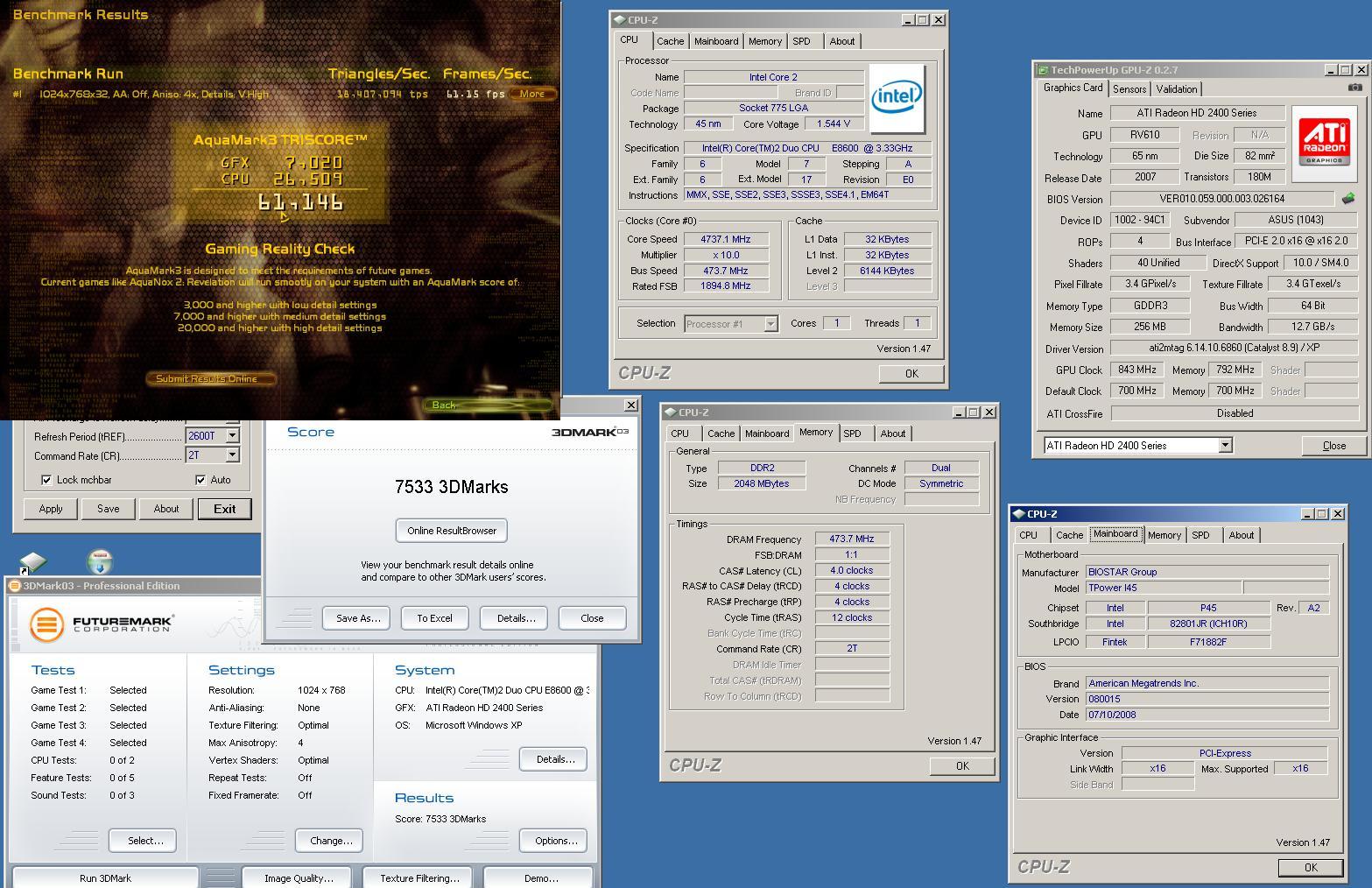Image resolution: width=1372 pixels, height=888 pixels.
Task: Click the Exit button
Action: (224, 509)
